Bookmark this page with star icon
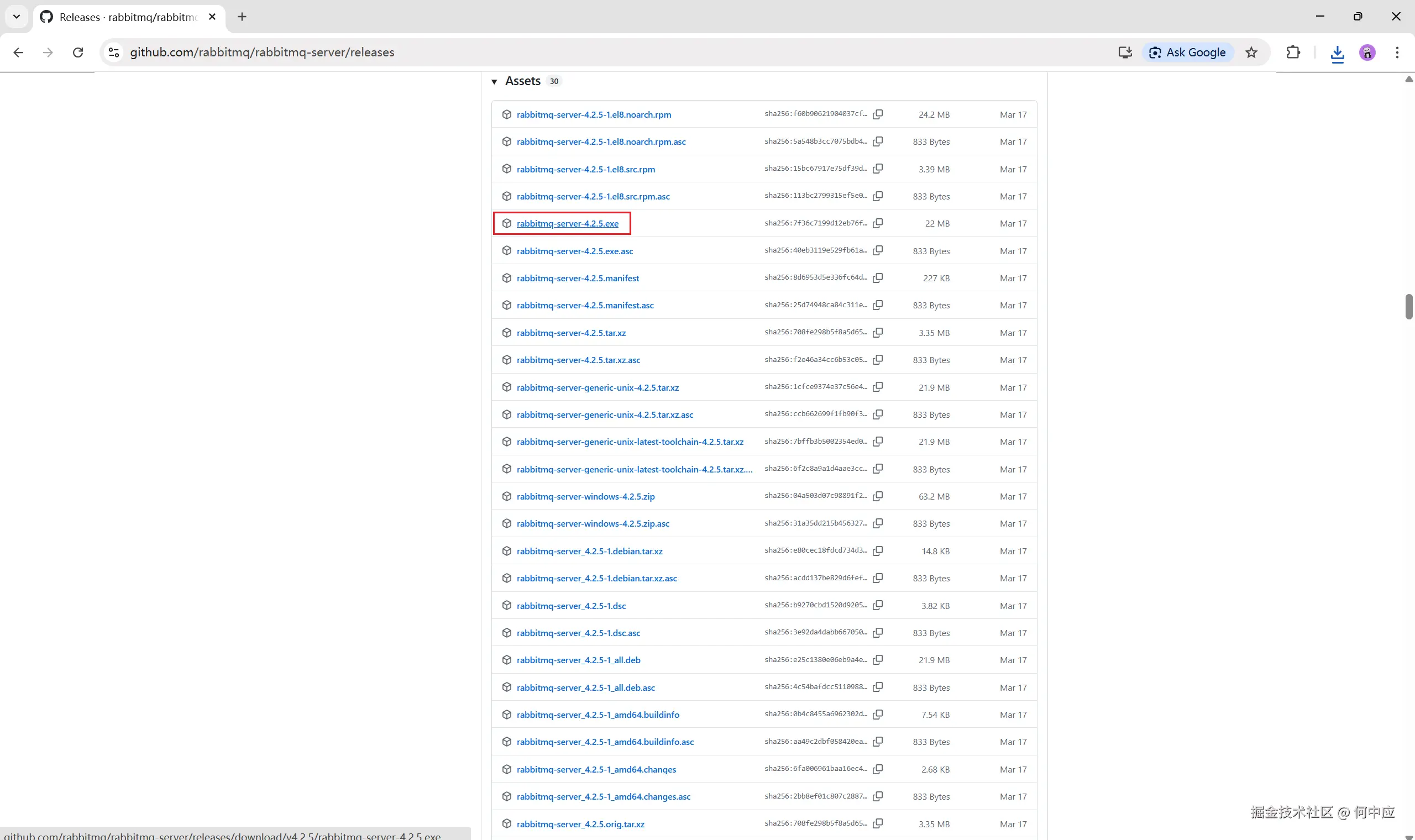1415x840 pixels. [x=1251, y=53]
